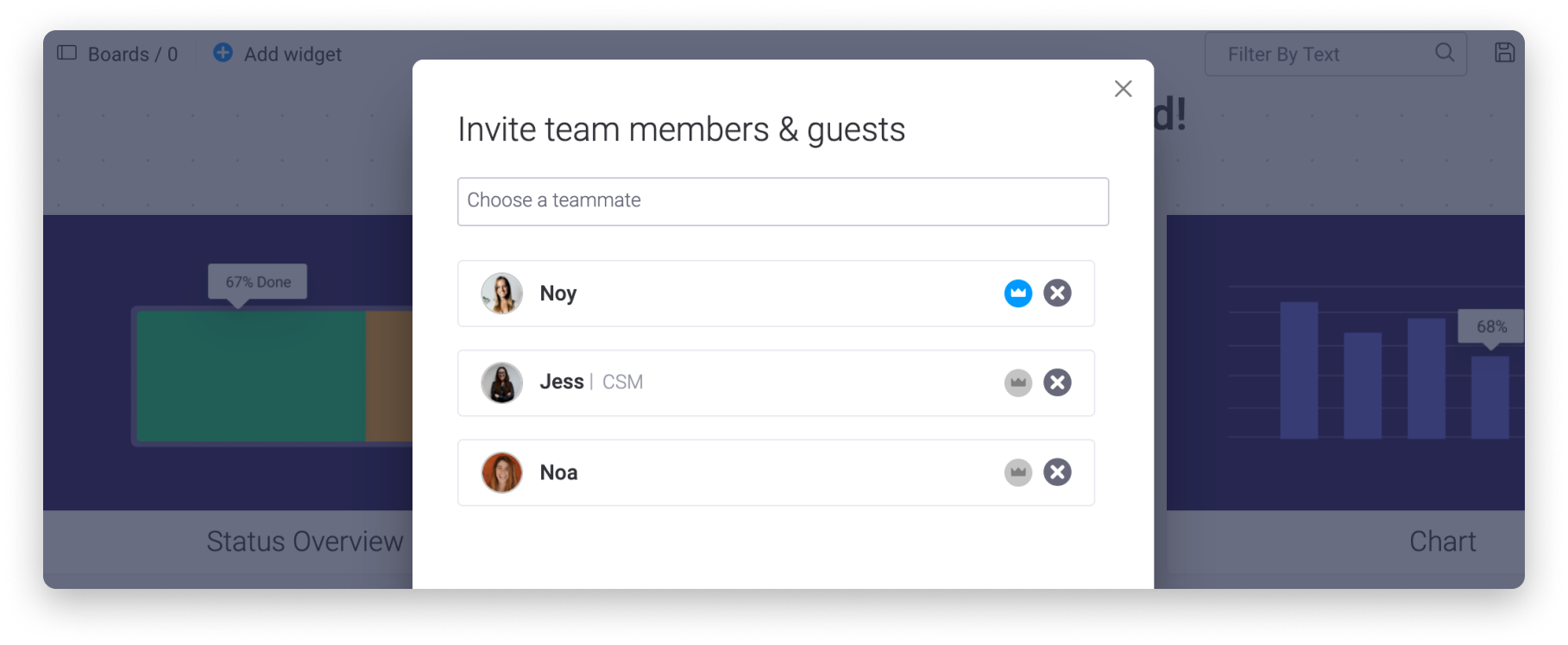Click the blue plus Add widget icon

pyautogui.click(x=223, y=53)
